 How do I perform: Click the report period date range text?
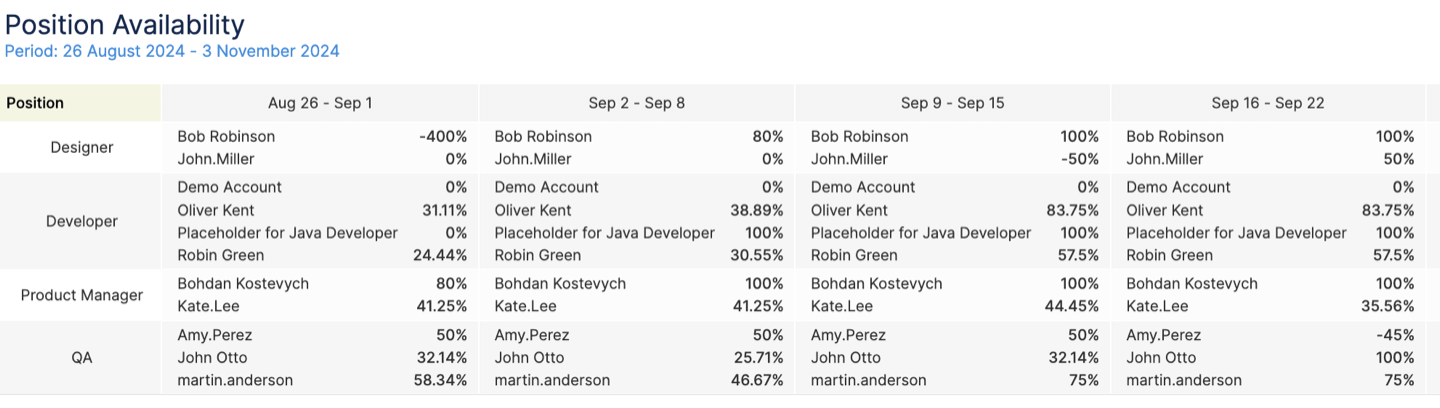click(172, 51)
